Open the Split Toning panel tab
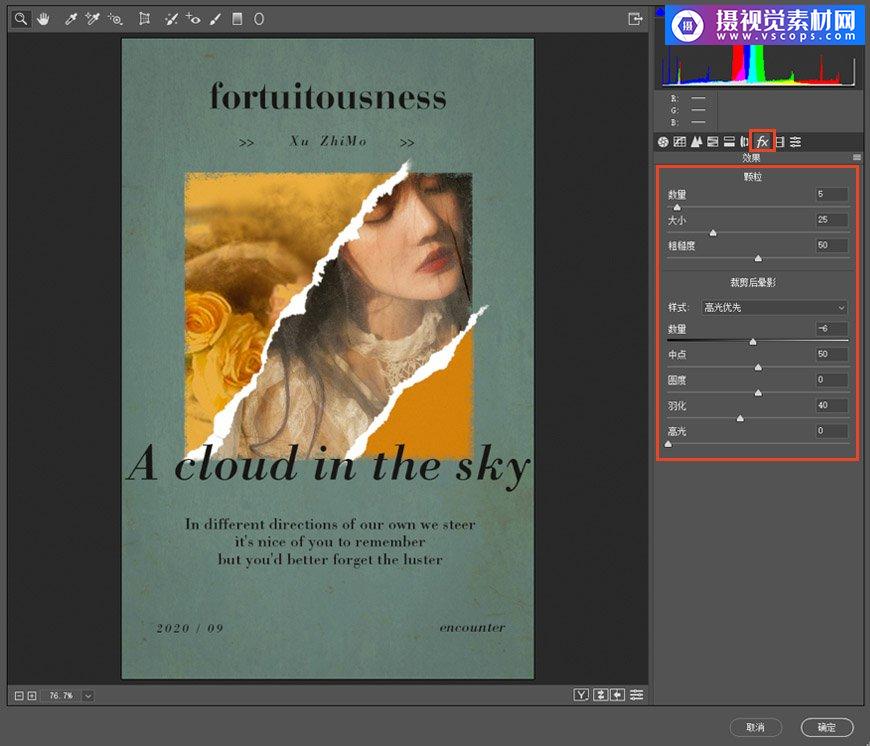 pyautogui.click(x=730, y=142)
